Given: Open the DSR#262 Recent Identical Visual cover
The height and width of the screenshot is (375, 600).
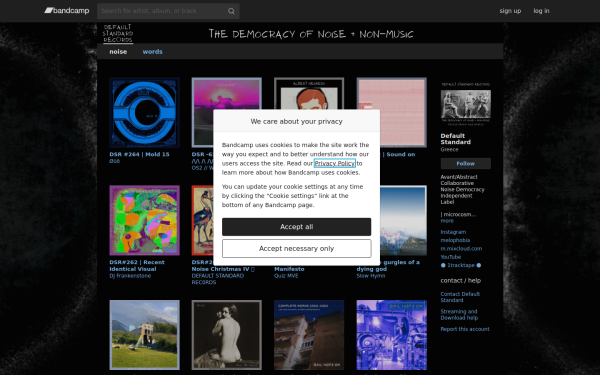Looking at the screenshot, I should (x=144, y=220).
